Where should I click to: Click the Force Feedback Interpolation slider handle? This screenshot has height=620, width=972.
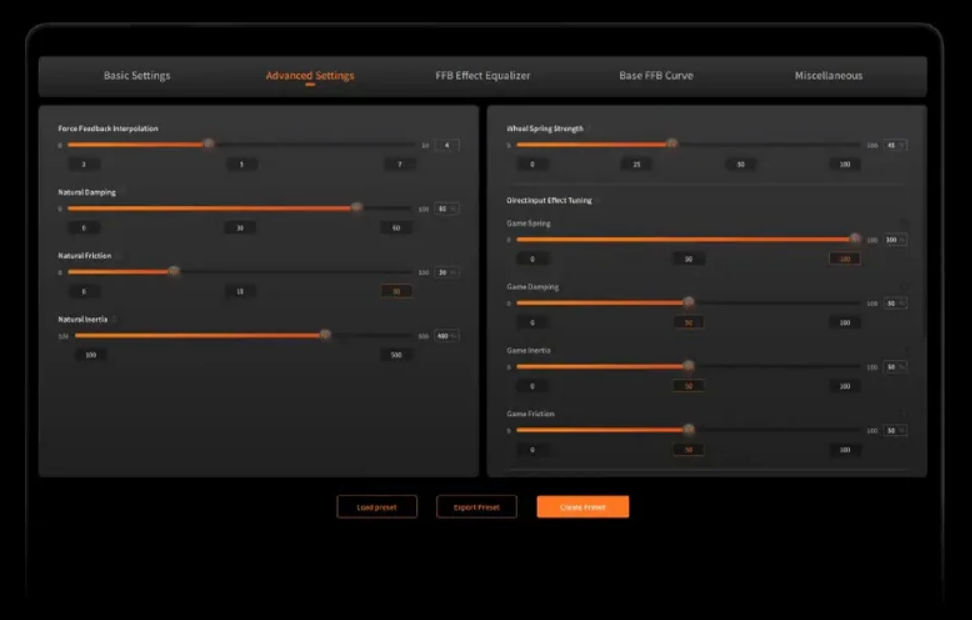coord(208,144)
